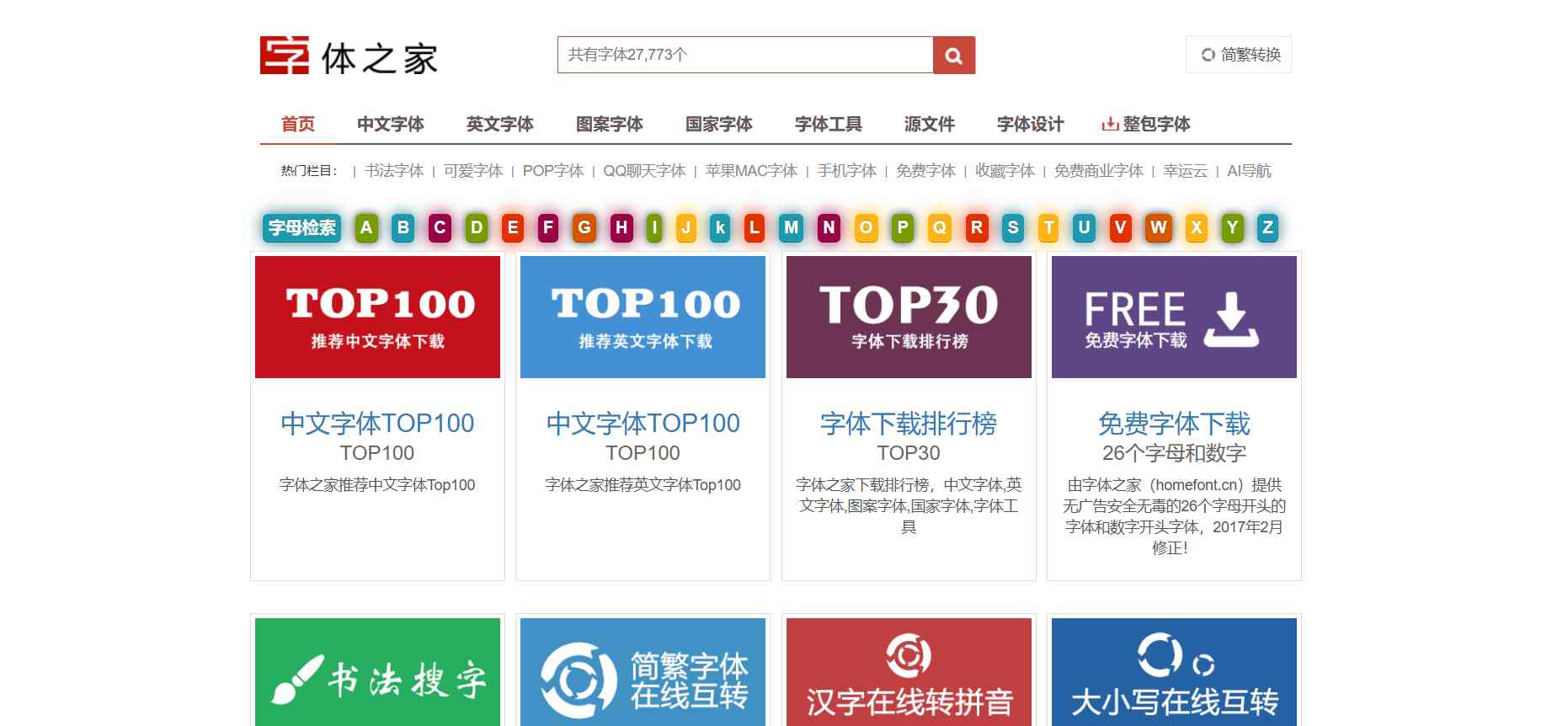
Task: Focus the font search input field
Action: (745, 55)
